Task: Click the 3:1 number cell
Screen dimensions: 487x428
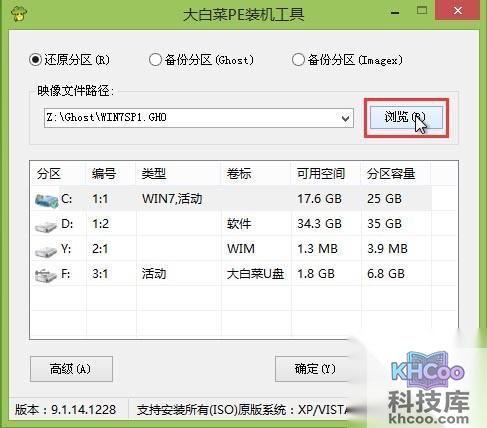Action: point(100,274)
